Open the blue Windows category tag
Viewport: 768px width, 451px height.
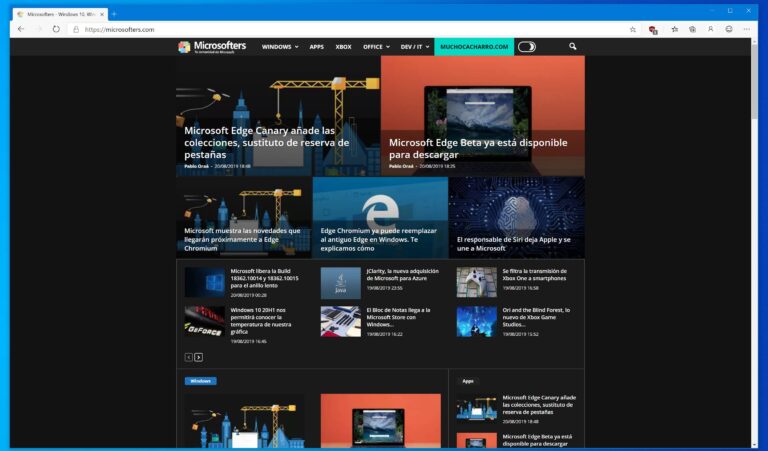200,381
